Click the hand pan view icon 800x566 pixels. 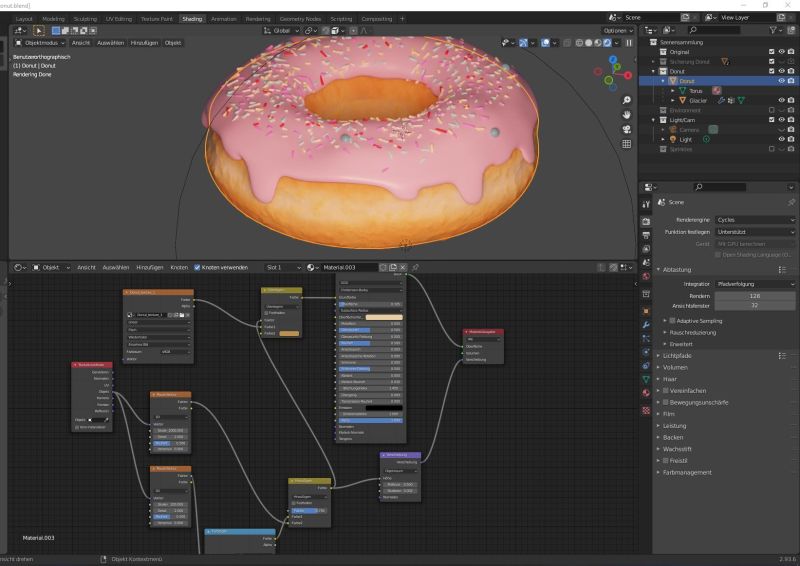627,115
